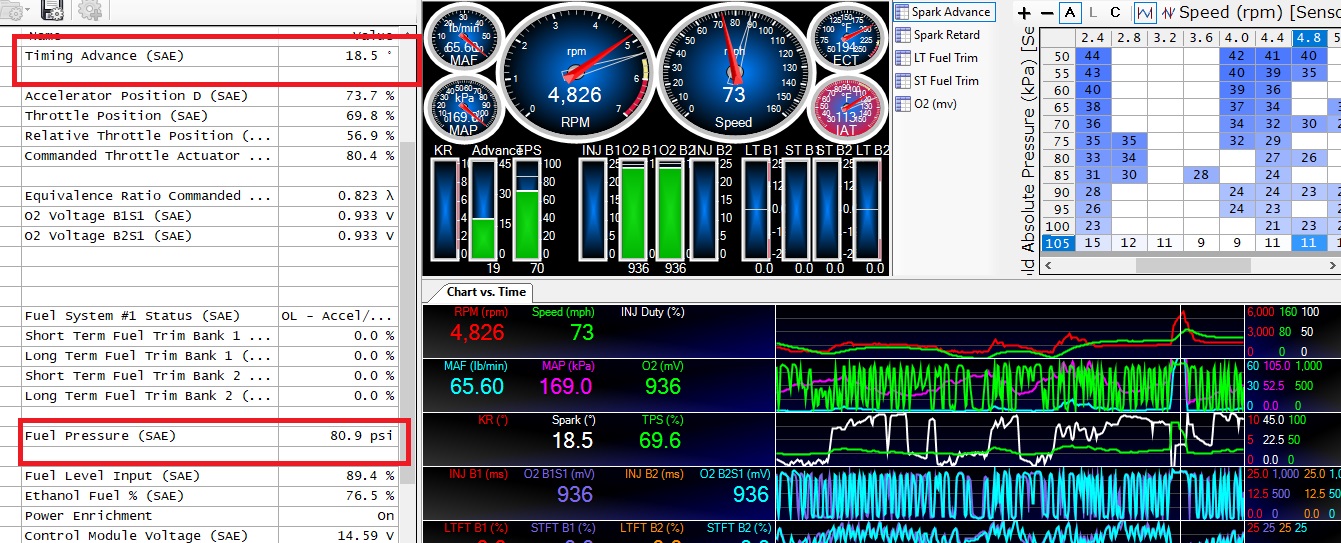Click the device settings icon in toolbar
The height and width of the screenshot is (543, 1341).
point(53,11)
